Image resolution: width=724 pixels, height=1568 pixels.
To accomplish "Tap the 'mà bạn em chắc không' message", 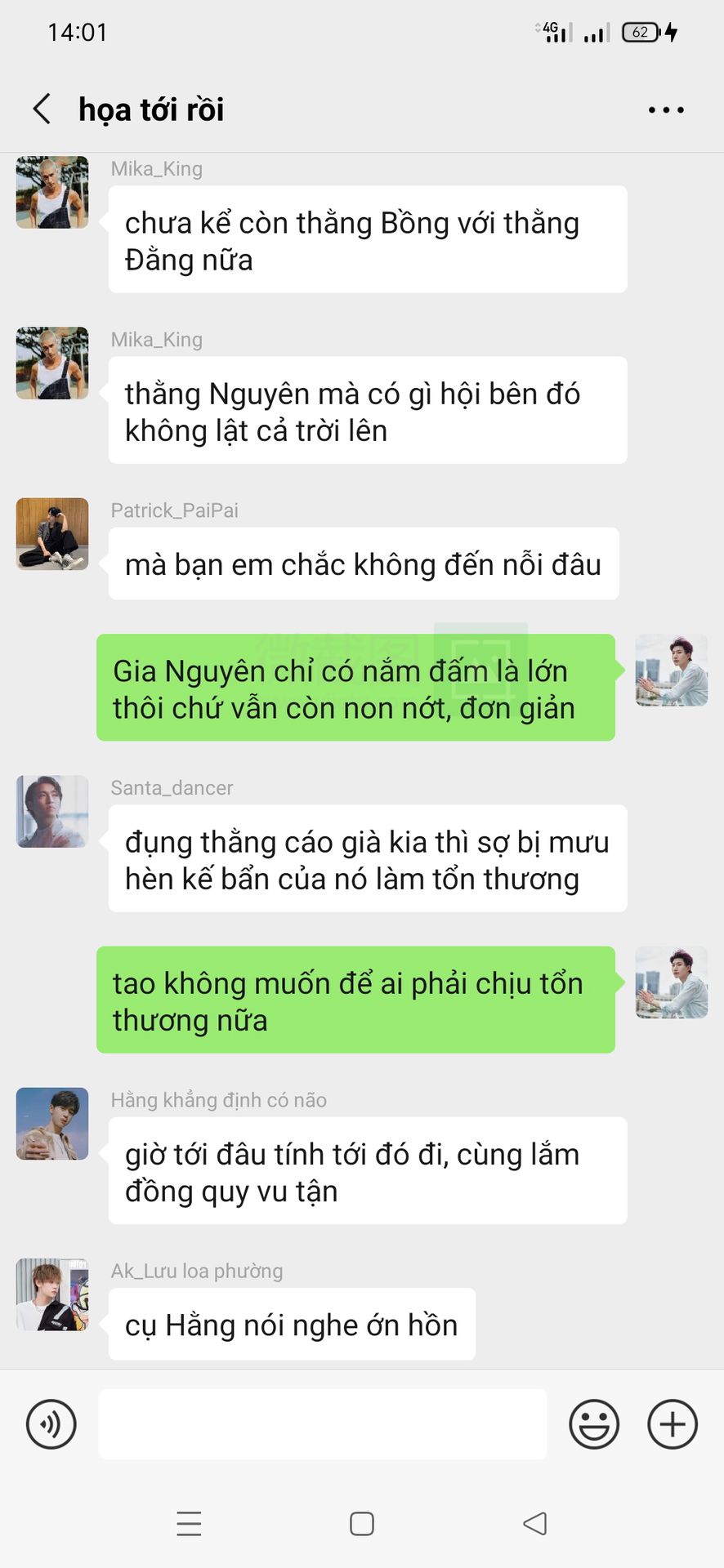I will (364, 563).
